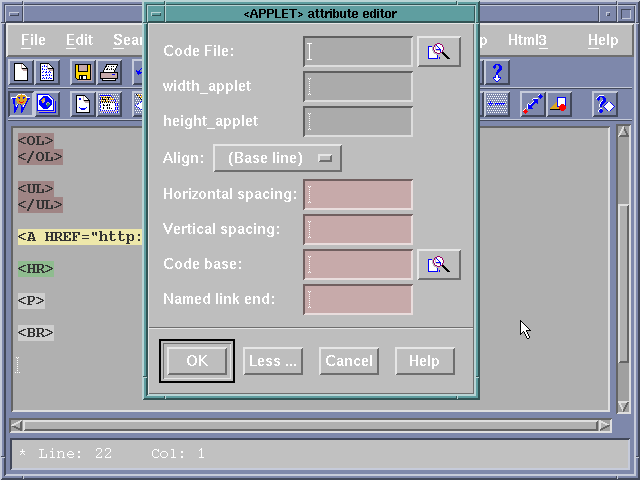Click the Save floppy disk icon
Viewport: 640px width, 480px height.
pyautogui.click(x=83, y=72)
